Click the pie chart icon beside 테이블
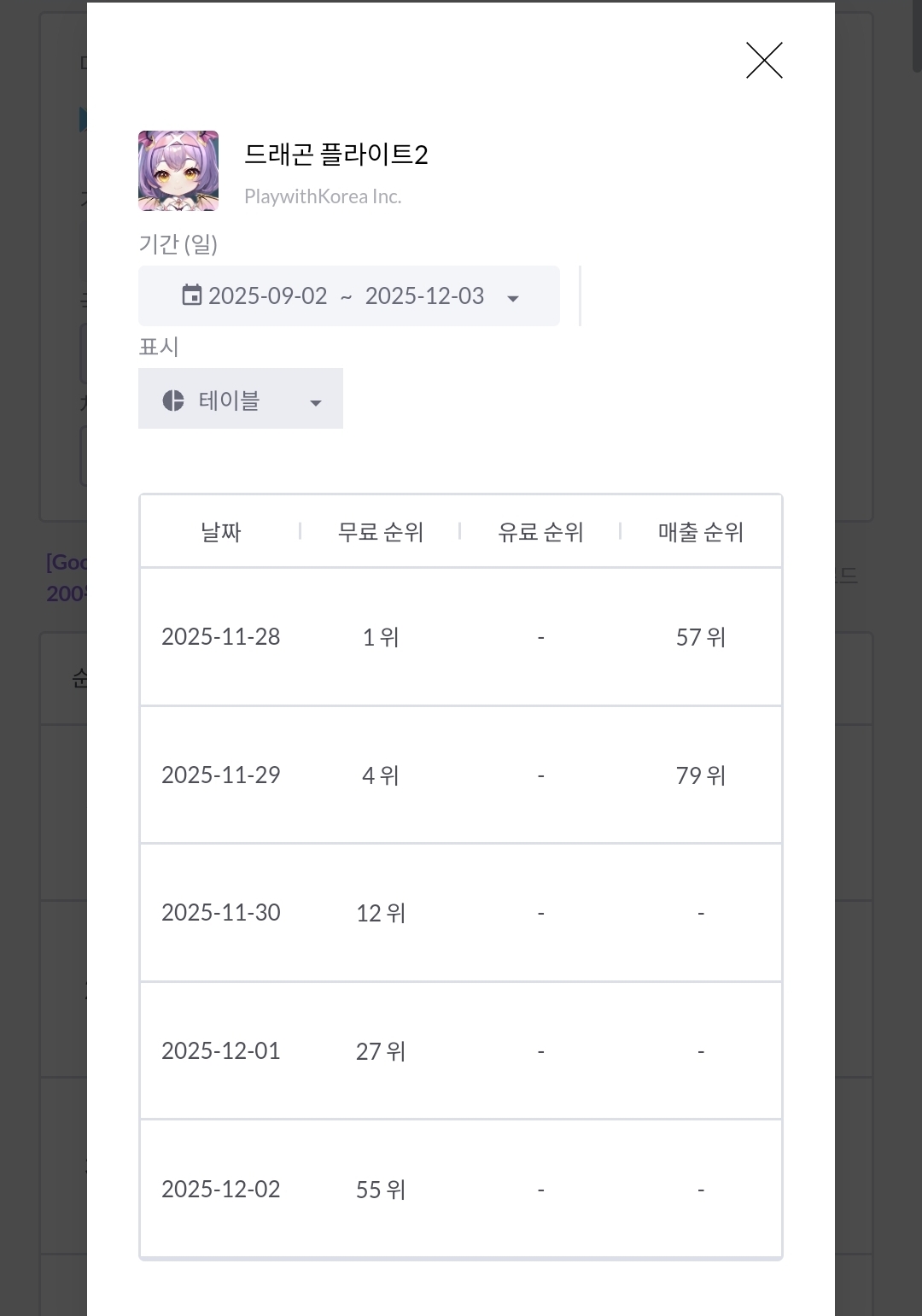922x1316 pixels. pos(173,401)
